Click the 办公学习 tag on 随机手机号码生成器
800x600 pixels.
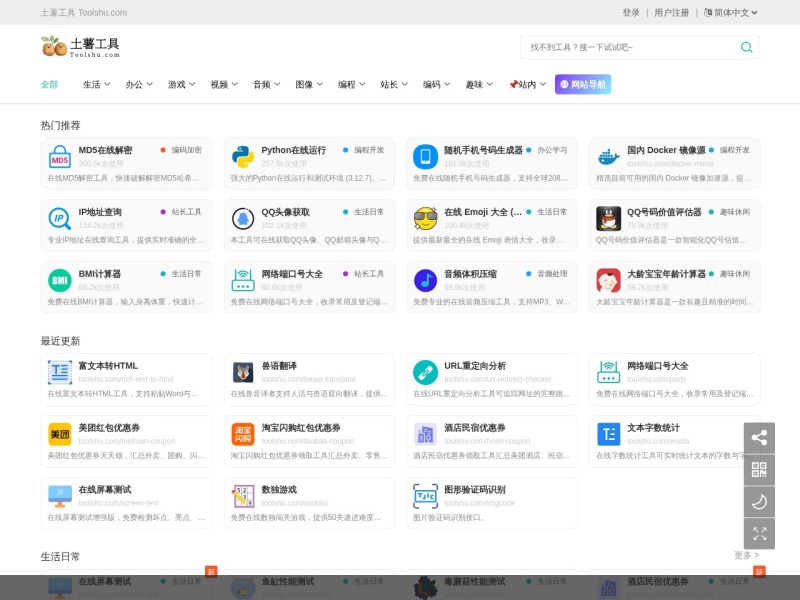553,150
